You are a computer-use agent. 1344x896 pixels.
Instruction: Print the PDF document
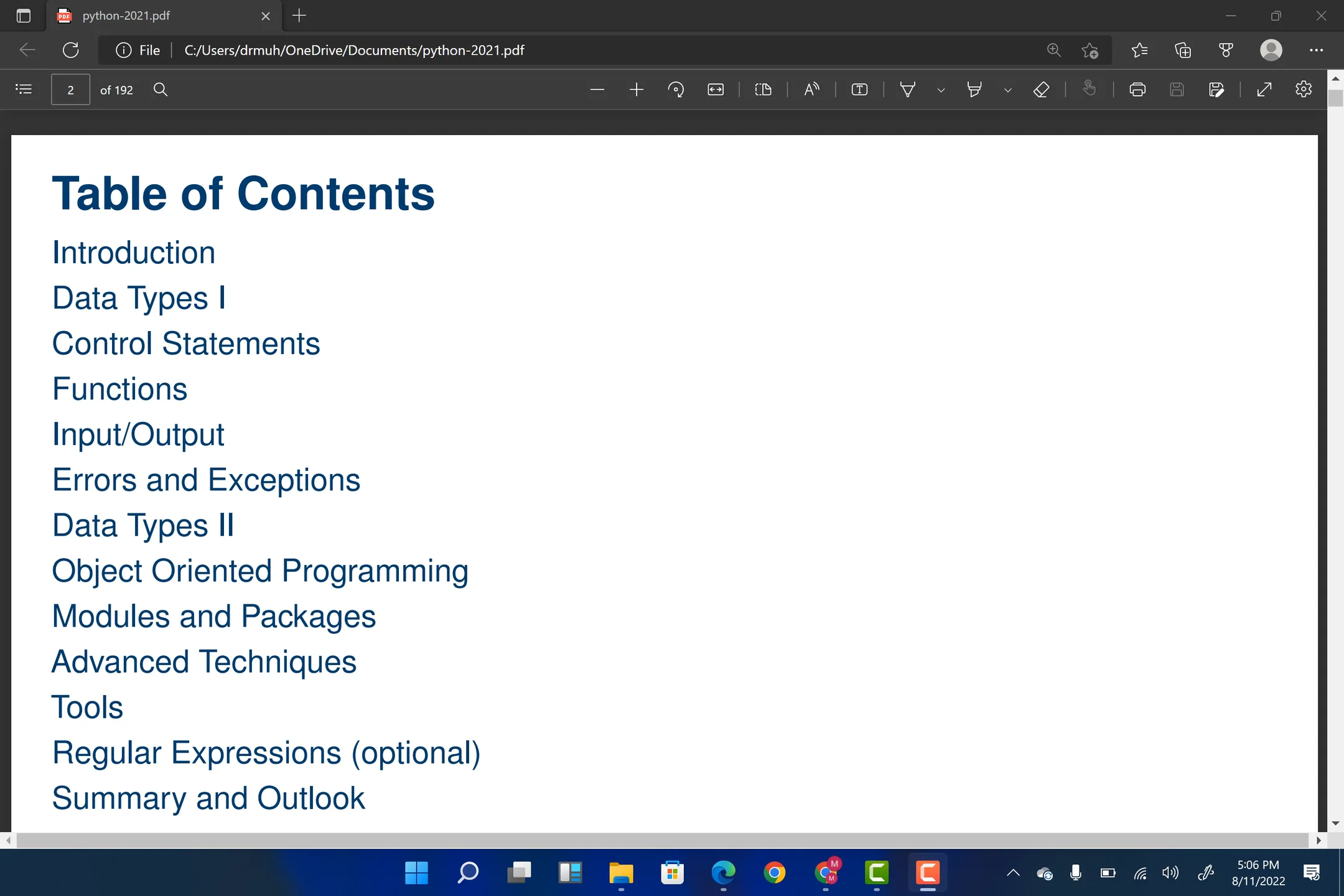tap(1137, 89)
